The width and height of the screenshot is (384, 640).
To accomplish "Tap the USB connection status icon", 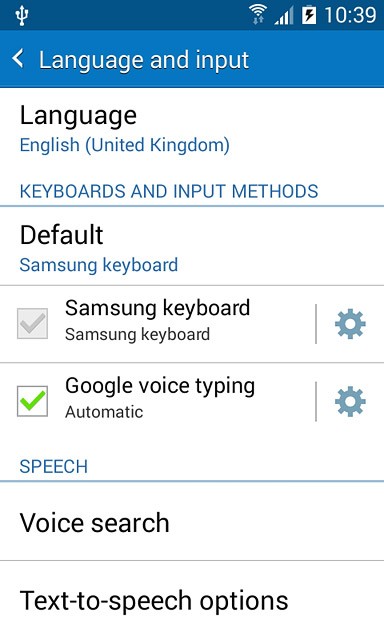I will (x=21, y=16).
